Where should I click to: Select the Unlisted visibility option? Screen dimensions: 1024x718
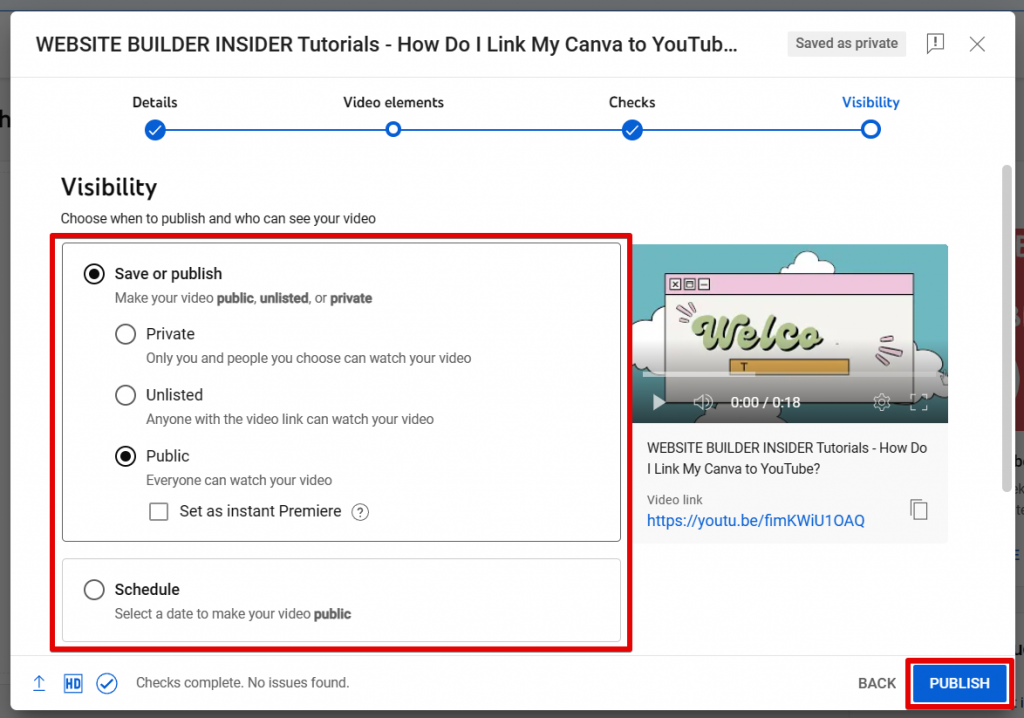tap(125, 395)
